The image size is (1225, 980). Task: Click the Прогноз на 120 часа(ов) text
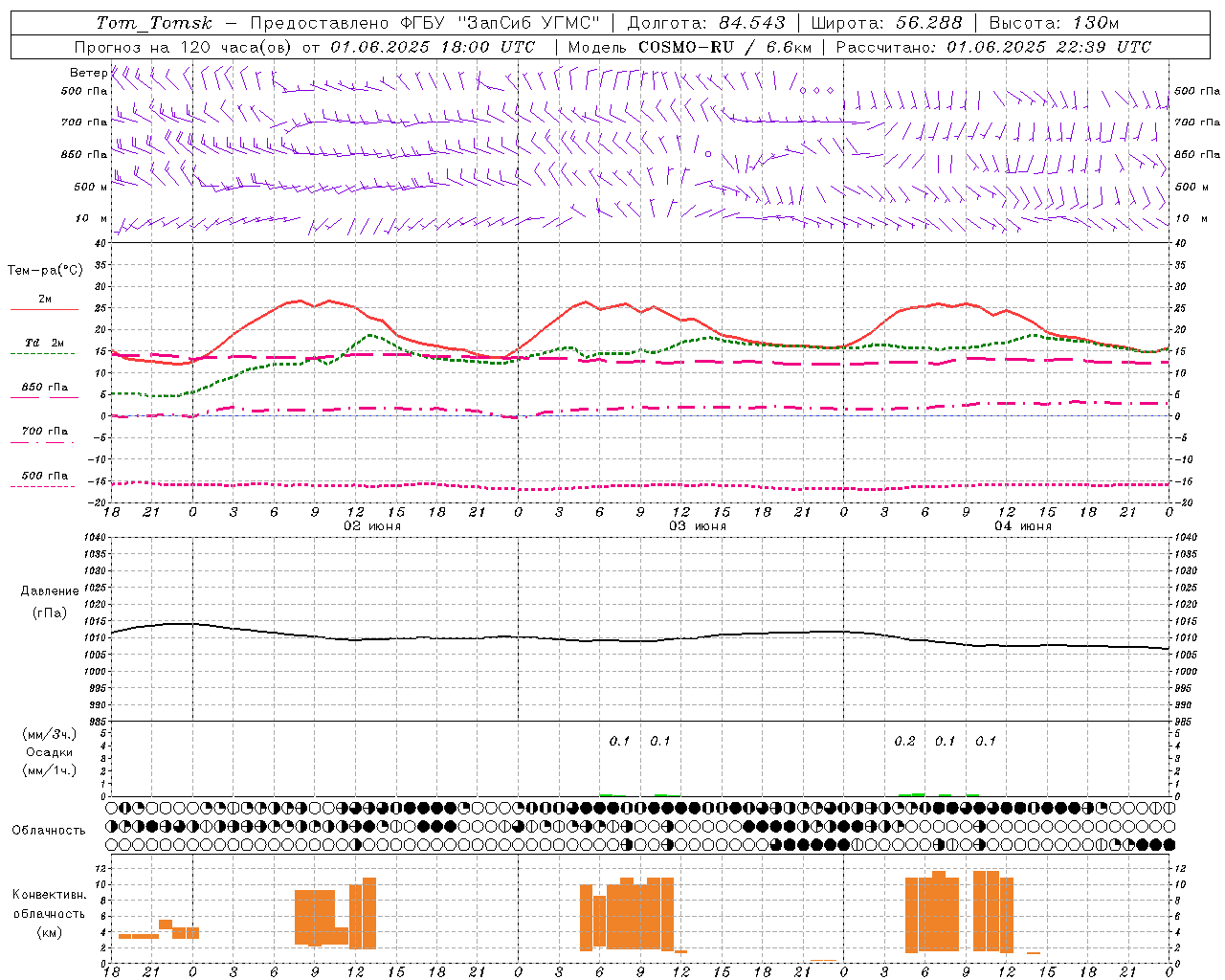pyautogui.click(x=184, y=47)
